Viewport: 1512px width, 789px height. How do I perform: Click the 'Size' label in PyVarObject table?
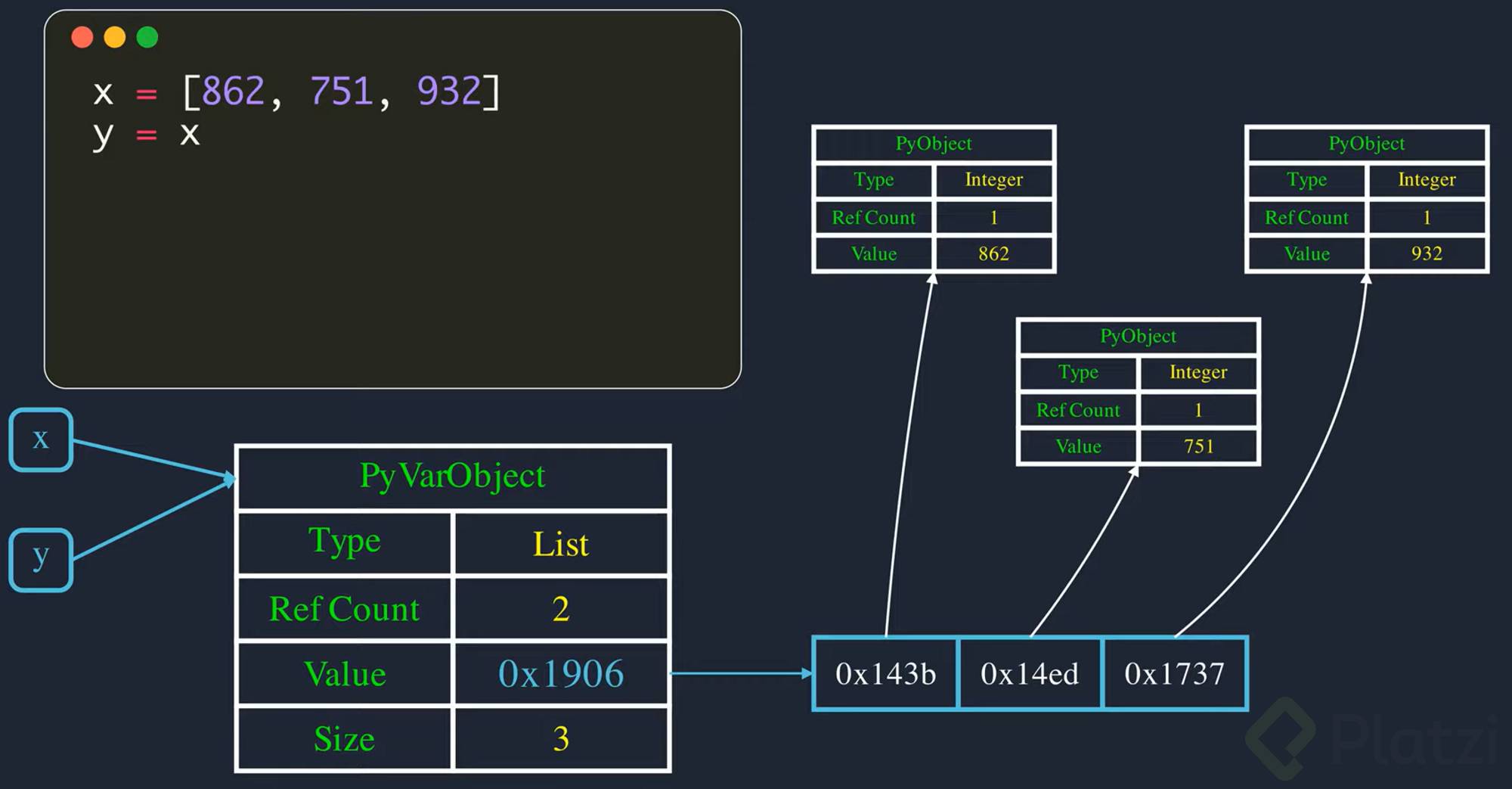(345, 739)
